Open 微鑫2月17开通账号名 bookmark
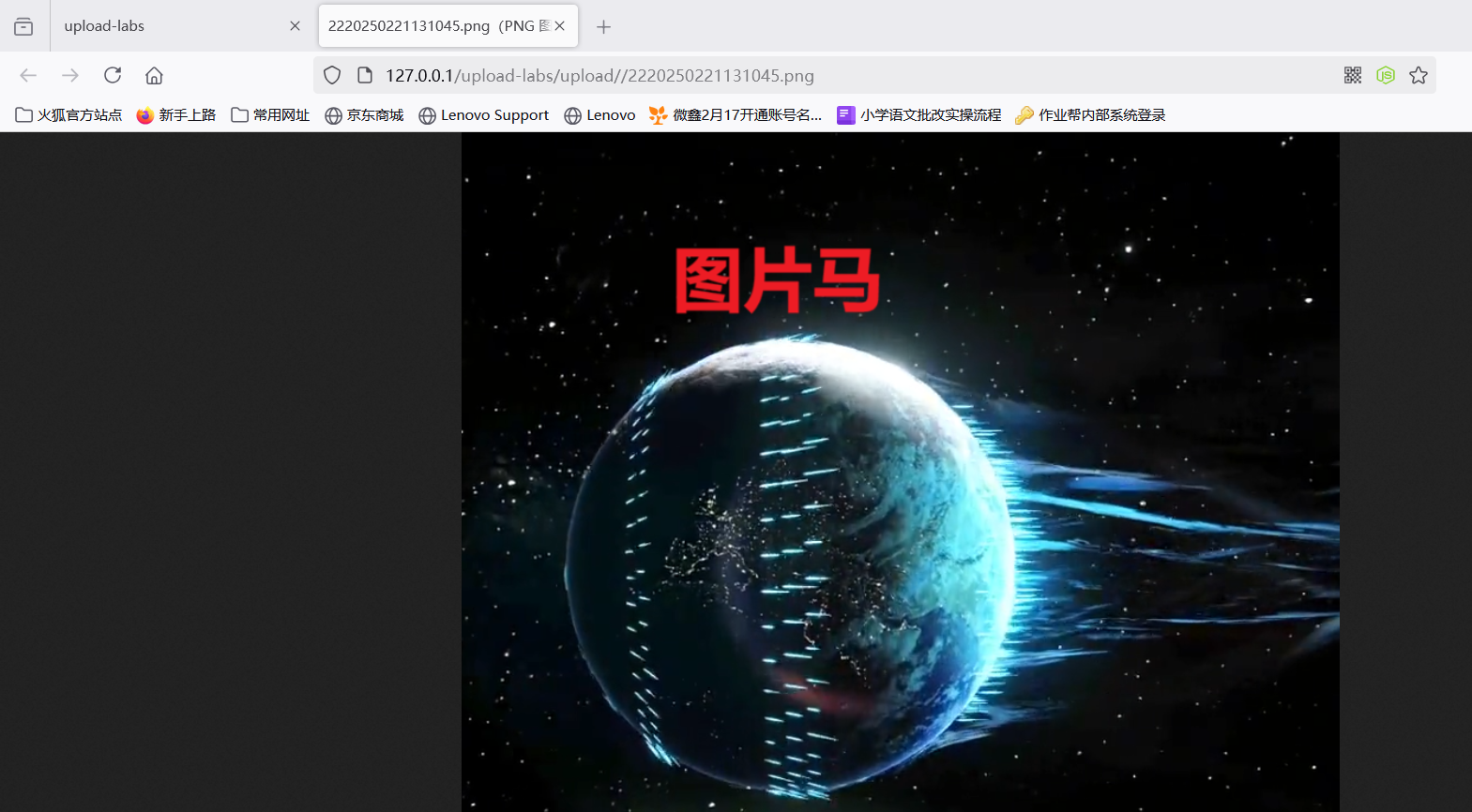Image resolution: width=1472 pixels, height=812 pixels. (x=736, y=115)
